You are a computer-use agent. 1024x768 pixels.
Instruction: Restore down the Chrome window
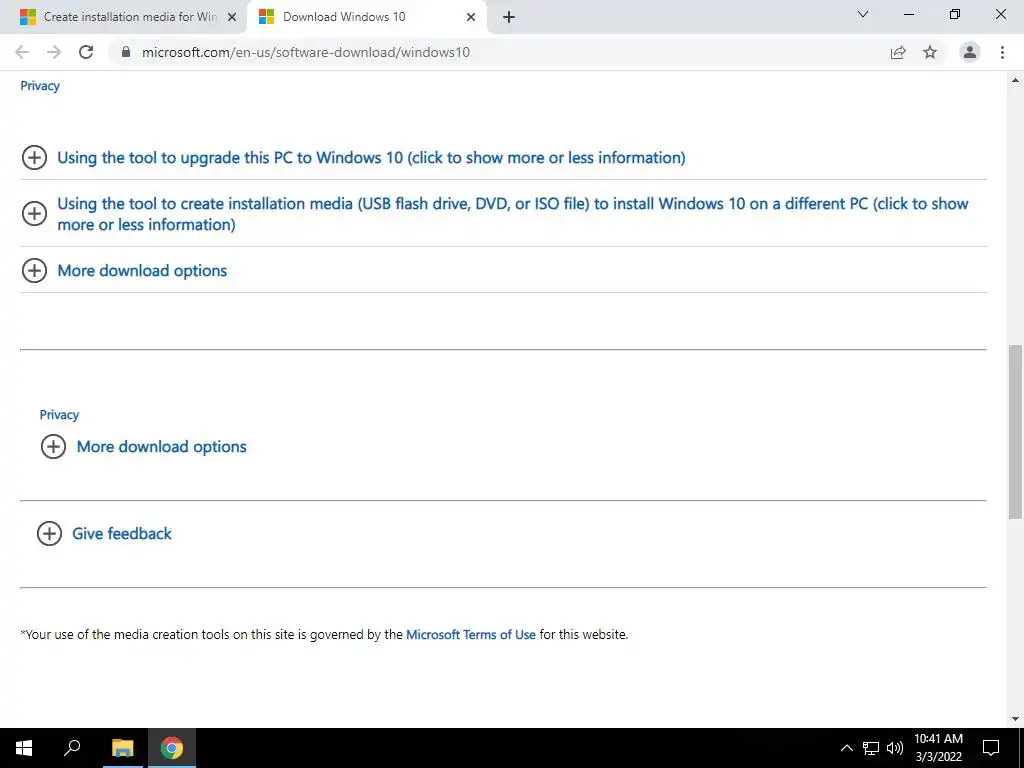click(955, 14)
